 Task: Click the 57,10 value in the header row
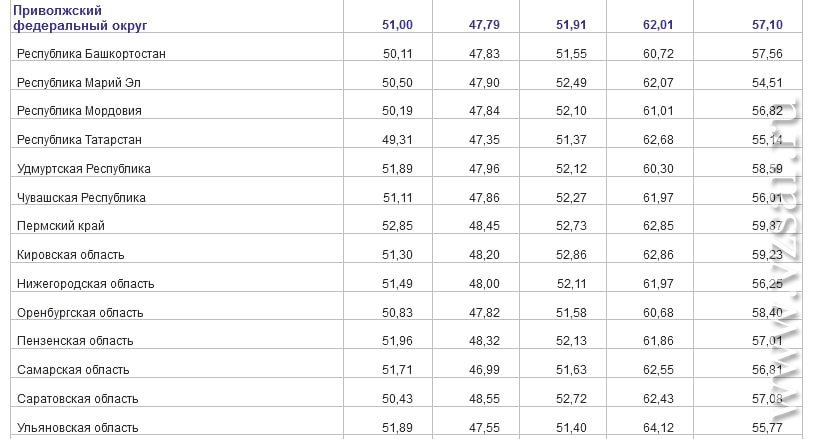767,24
